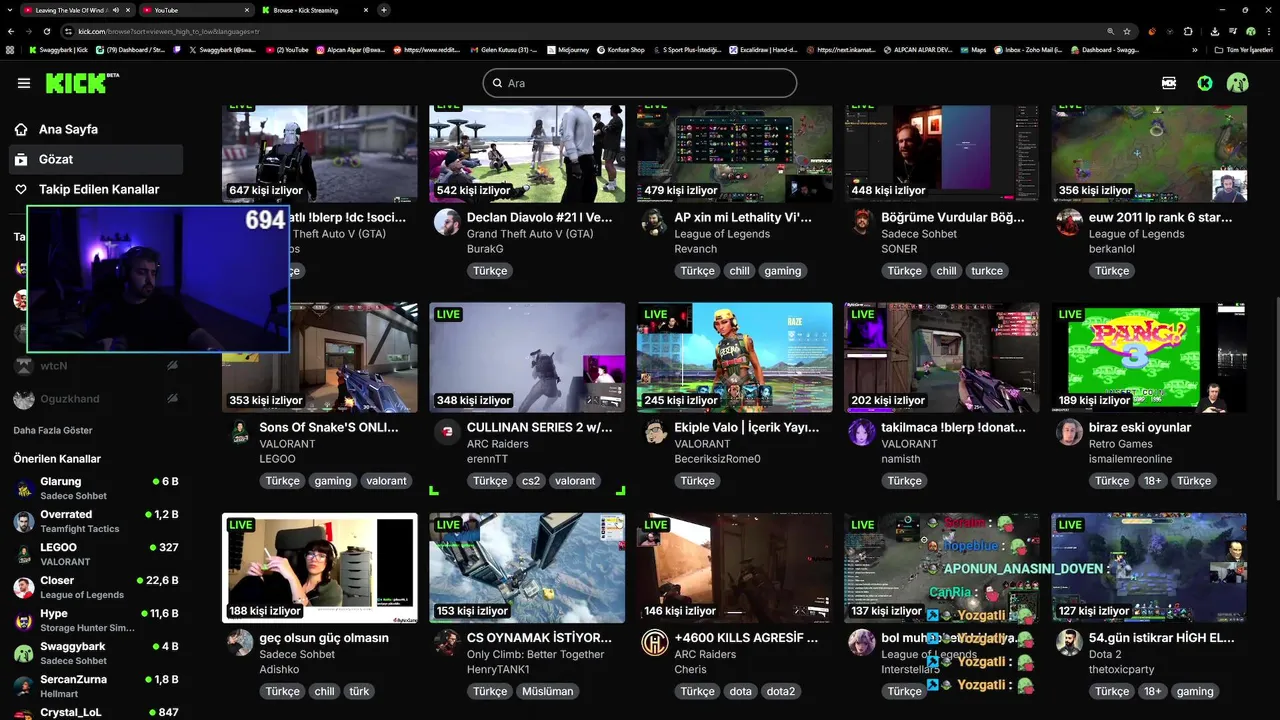Open a new browser tab with plus icon
The image size is (1280, 720).
click(x=384, y=10)
